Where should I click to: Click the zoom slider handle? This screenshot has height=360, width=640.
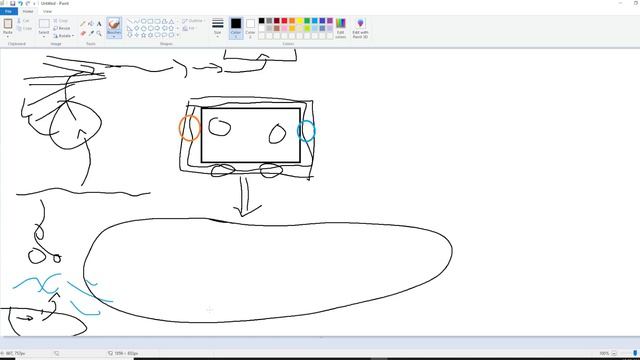635,353
